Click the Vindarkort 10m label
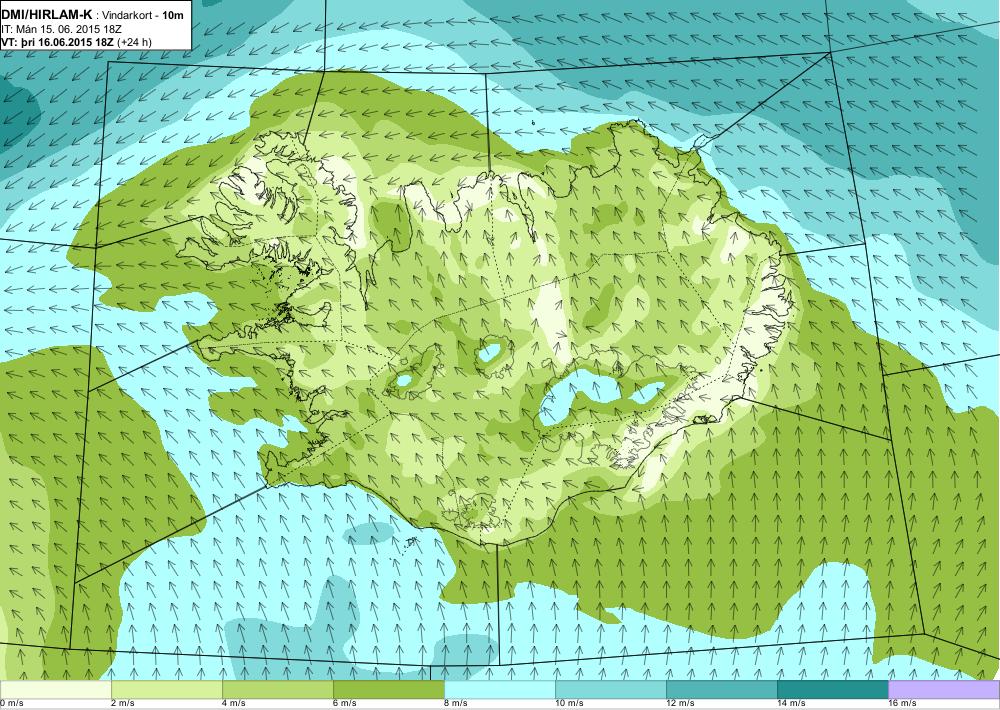This screenshot has width=1000, height=710. click(x=140, y=15)
